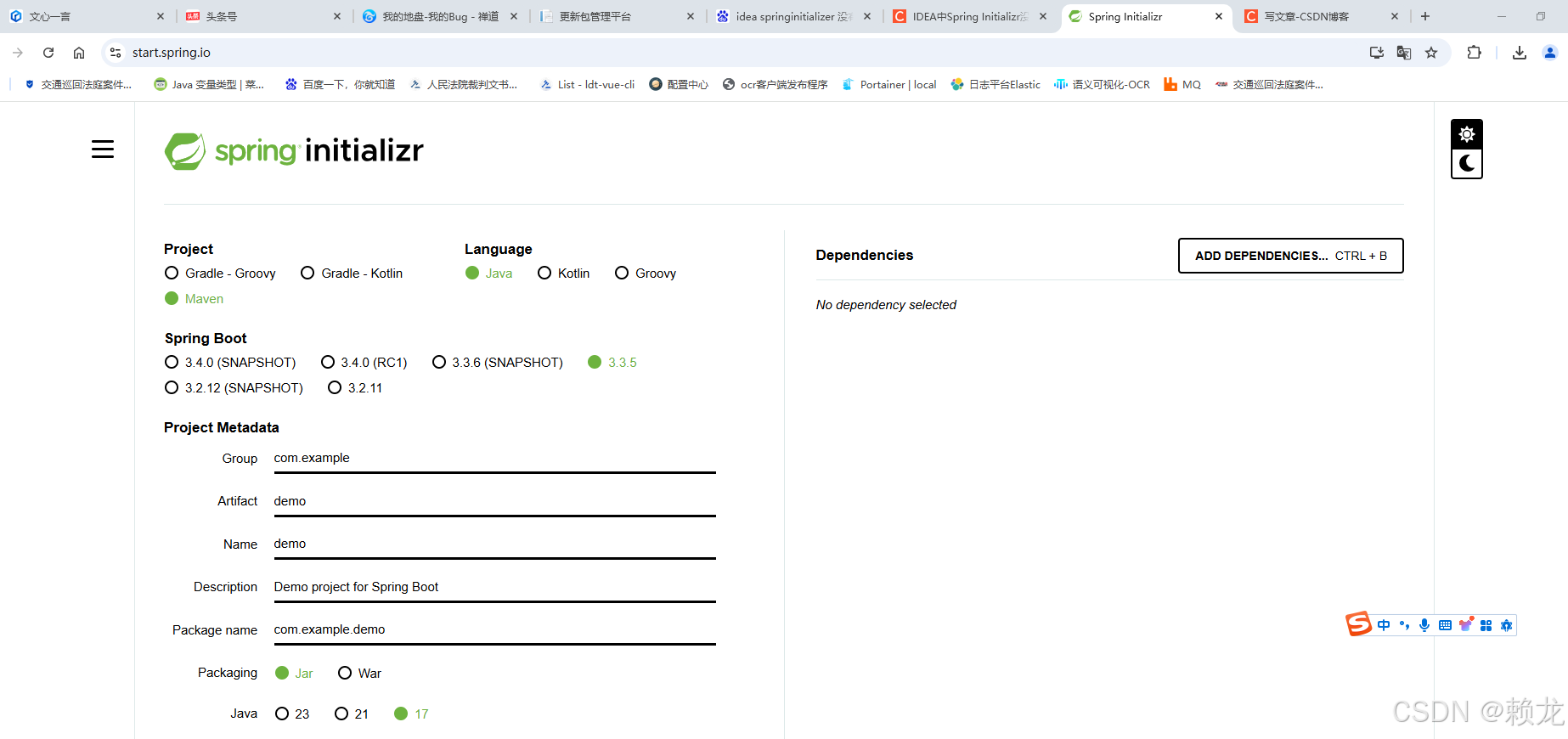Go to browser home page icon

79,53
